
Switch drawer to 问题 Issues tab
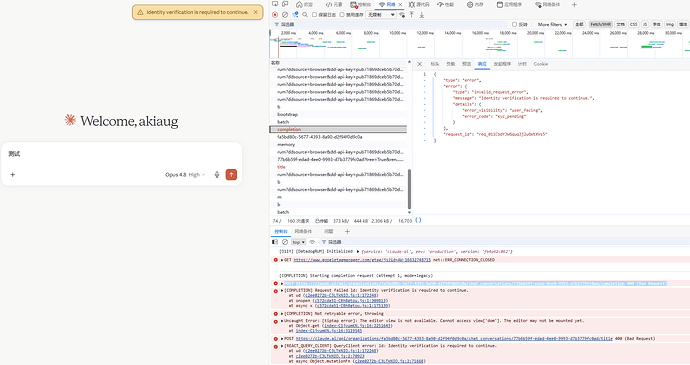tap(329, 231)
